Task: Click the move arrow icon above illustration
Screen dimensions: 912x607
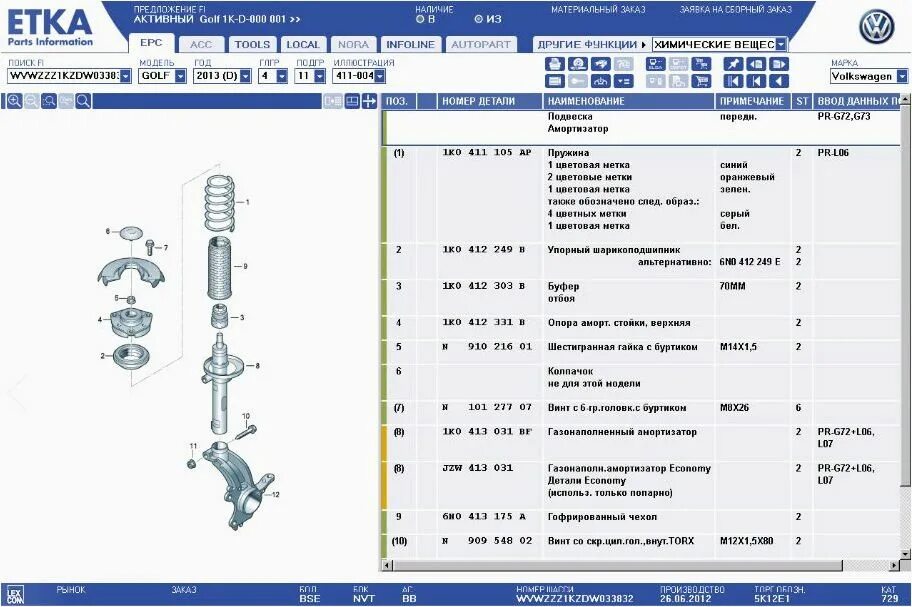Action: click(x=369, y=101)
